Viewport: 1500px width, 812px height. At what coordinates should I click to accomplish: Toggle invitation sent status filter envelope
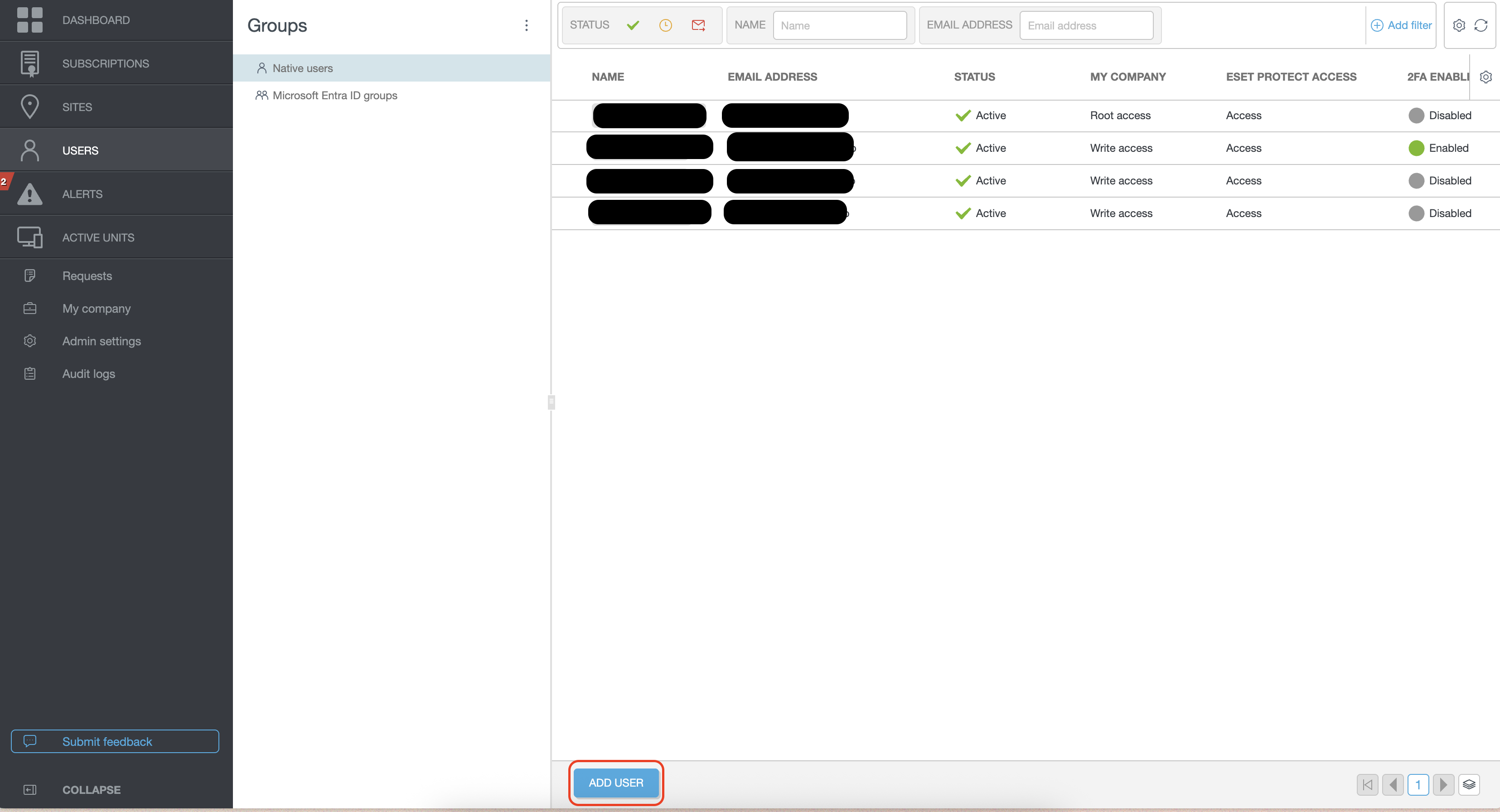point(698,25)
